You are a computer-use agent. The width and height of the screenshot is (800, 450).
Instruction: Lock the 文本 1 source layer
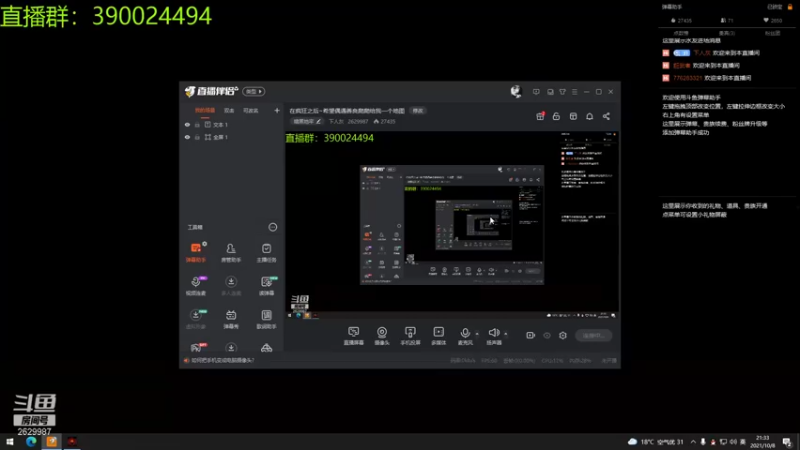pyautogui.click(x=197, y=124)
